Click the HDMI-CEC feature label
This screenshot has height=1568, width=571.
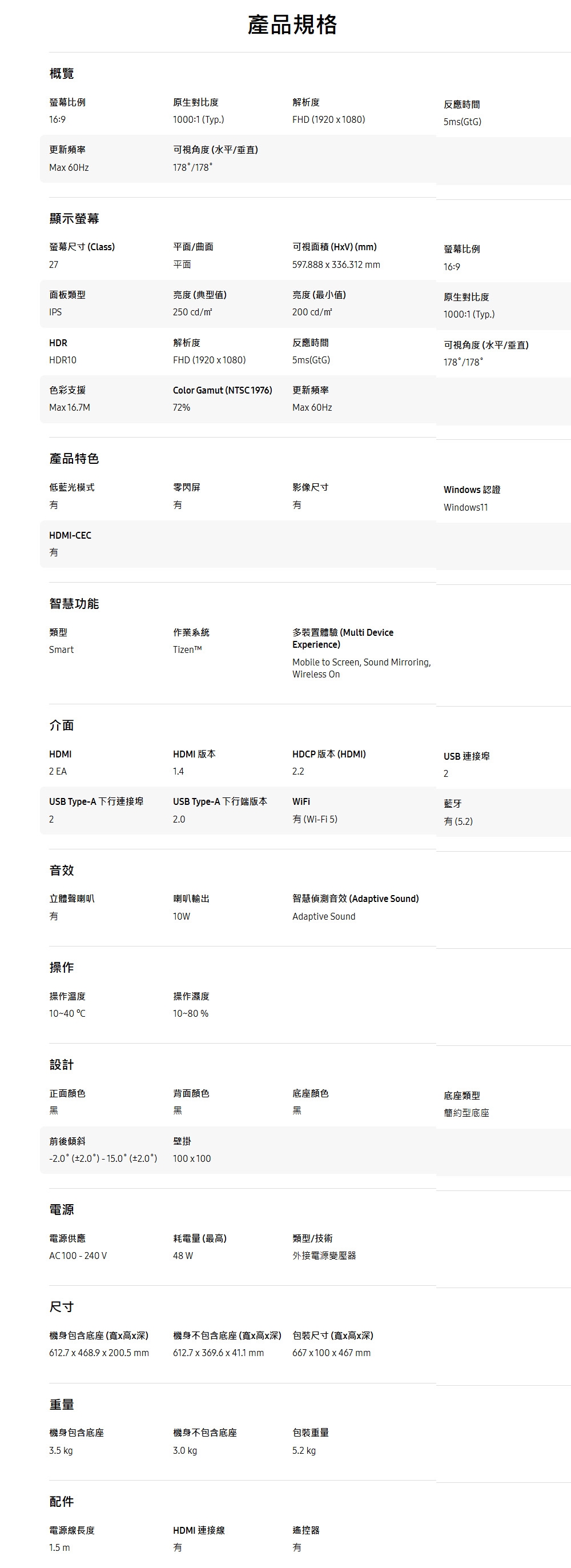(70, 535)
